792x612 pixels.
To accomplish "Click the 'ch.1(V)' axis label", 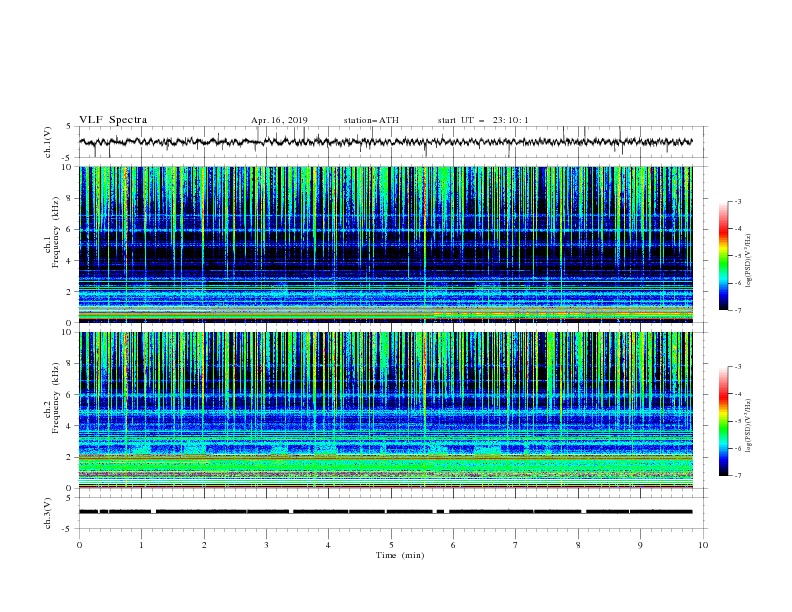I will 48,142.
